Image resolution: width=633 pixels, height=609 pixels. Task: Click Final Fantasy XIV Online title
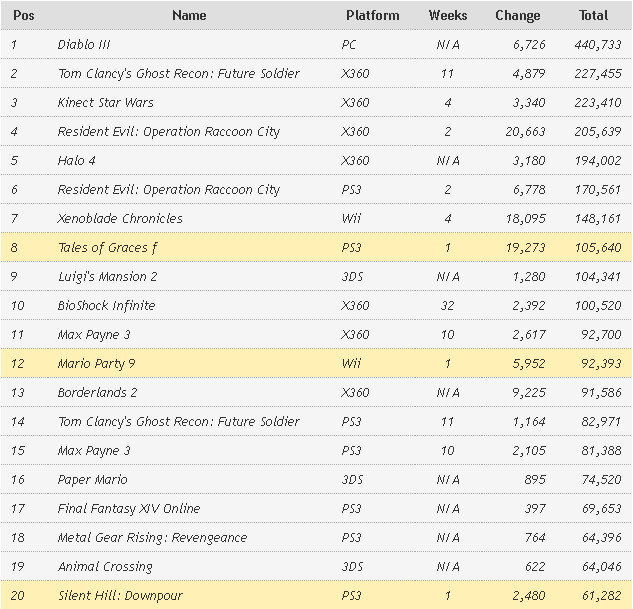click(128, 508)
